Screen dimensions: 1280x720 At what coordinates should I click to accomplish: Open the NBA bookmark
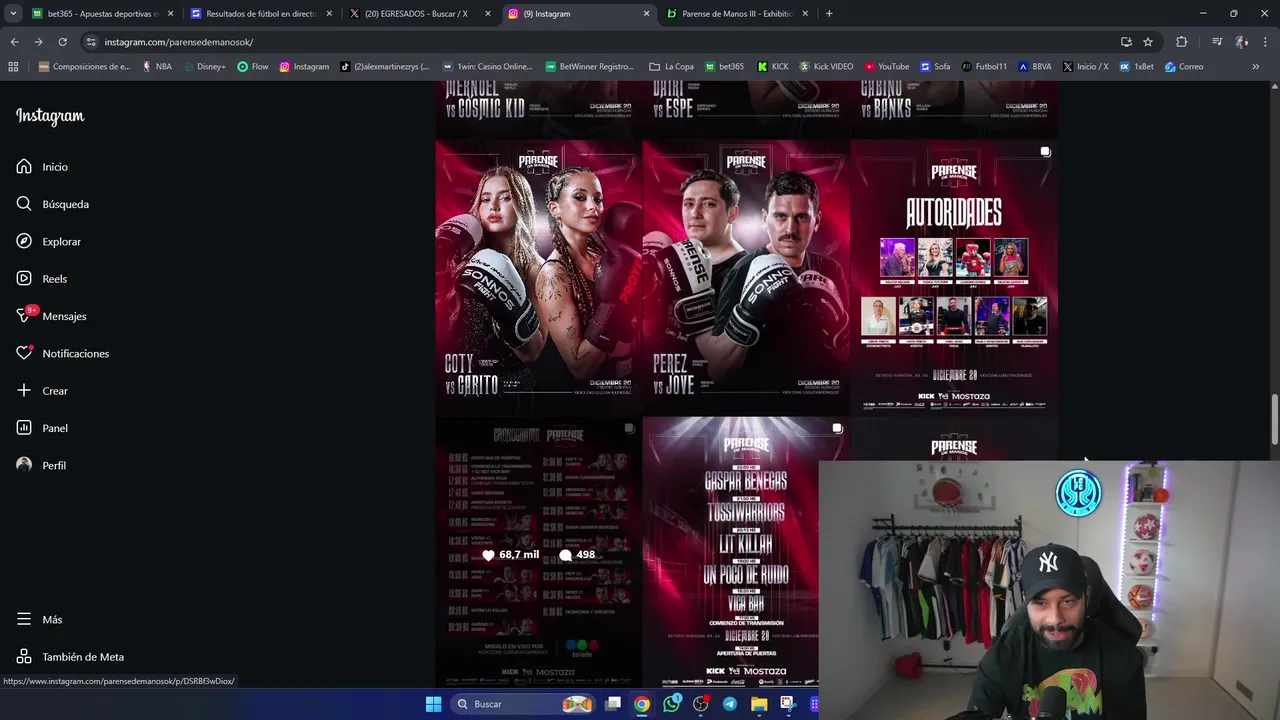click(157, 67)
